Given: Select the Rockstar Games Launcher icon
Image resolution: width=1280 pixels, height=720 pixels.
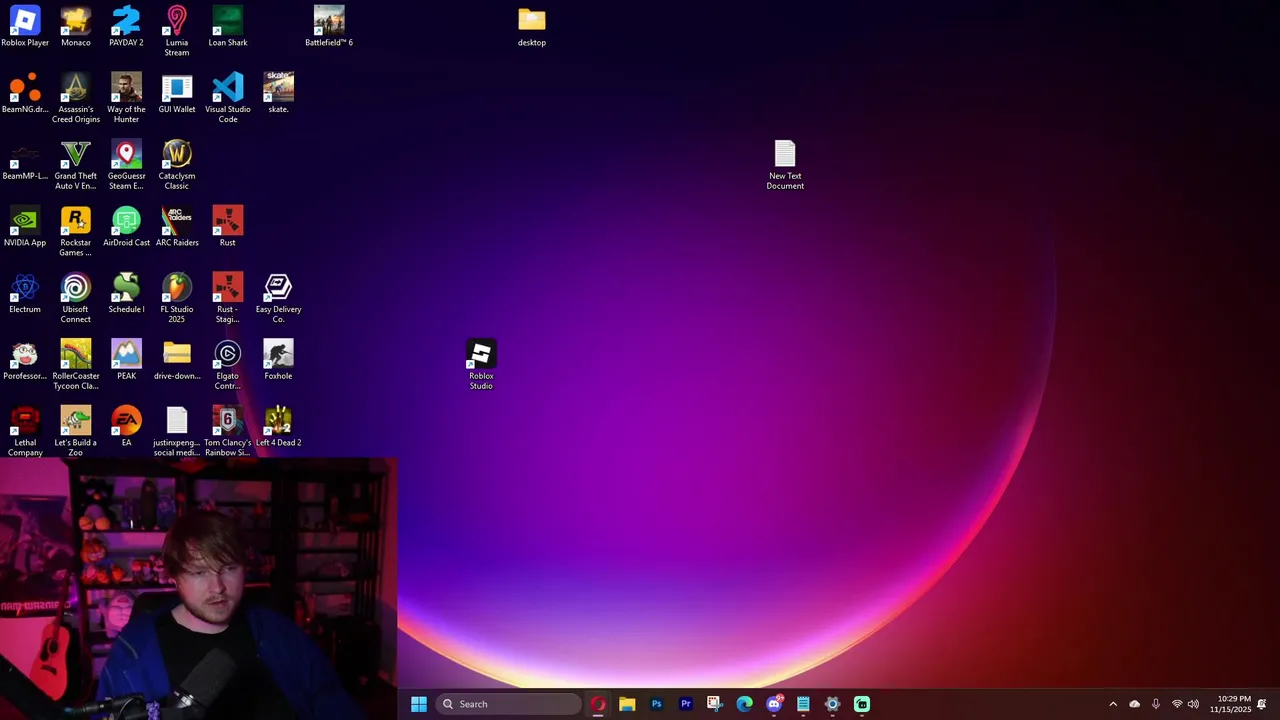Looking at the screenshot, I should click(76, 231).
